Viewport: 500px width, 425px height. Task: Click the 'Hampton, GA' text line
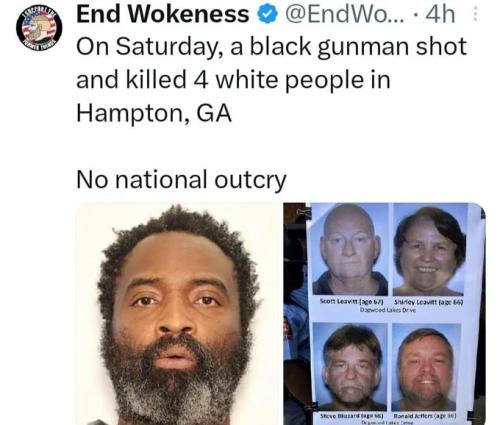[x=154, y=113]
